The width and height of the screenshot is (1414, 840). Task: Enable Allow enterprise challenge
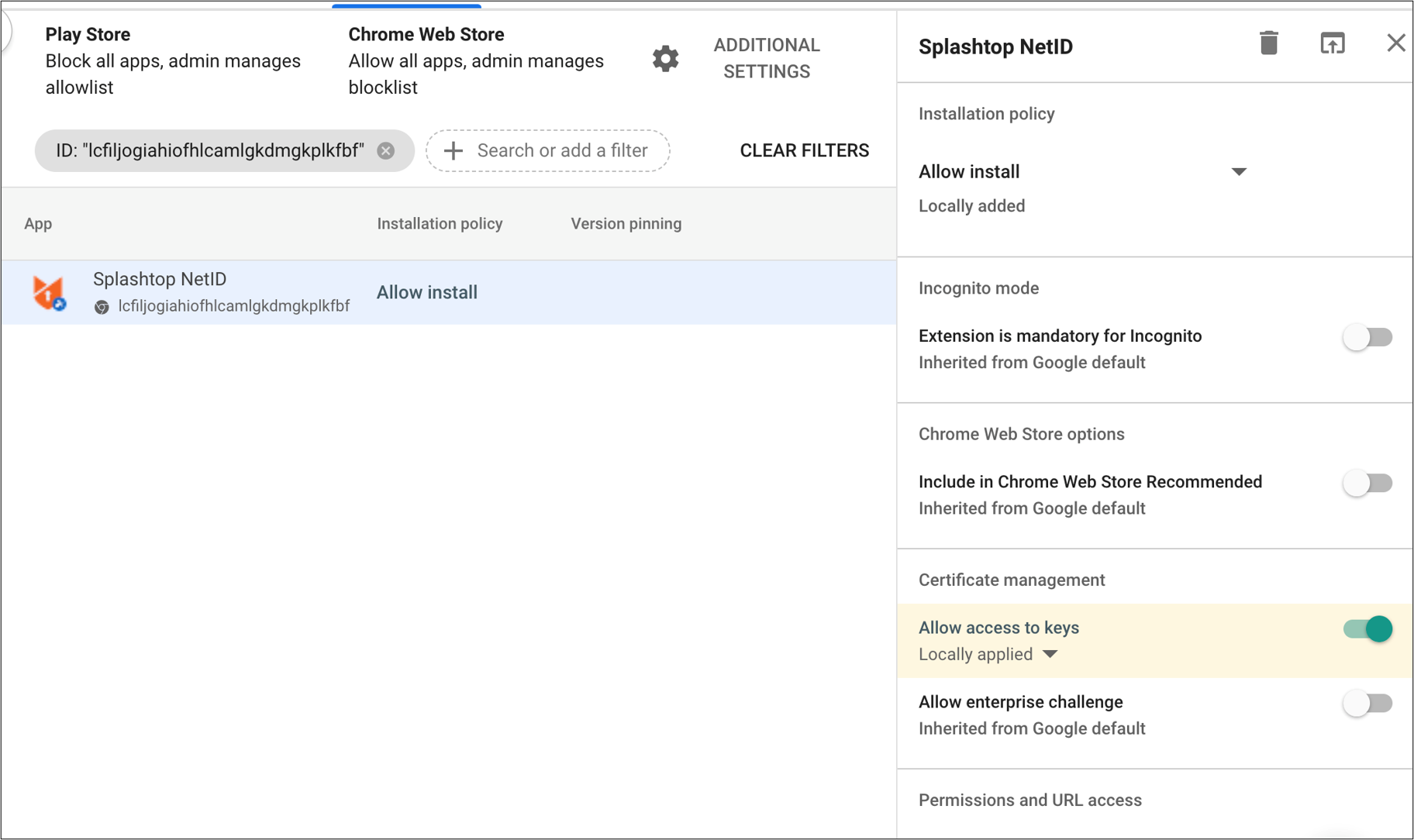pyautogui.click(x=1367, y=703)
